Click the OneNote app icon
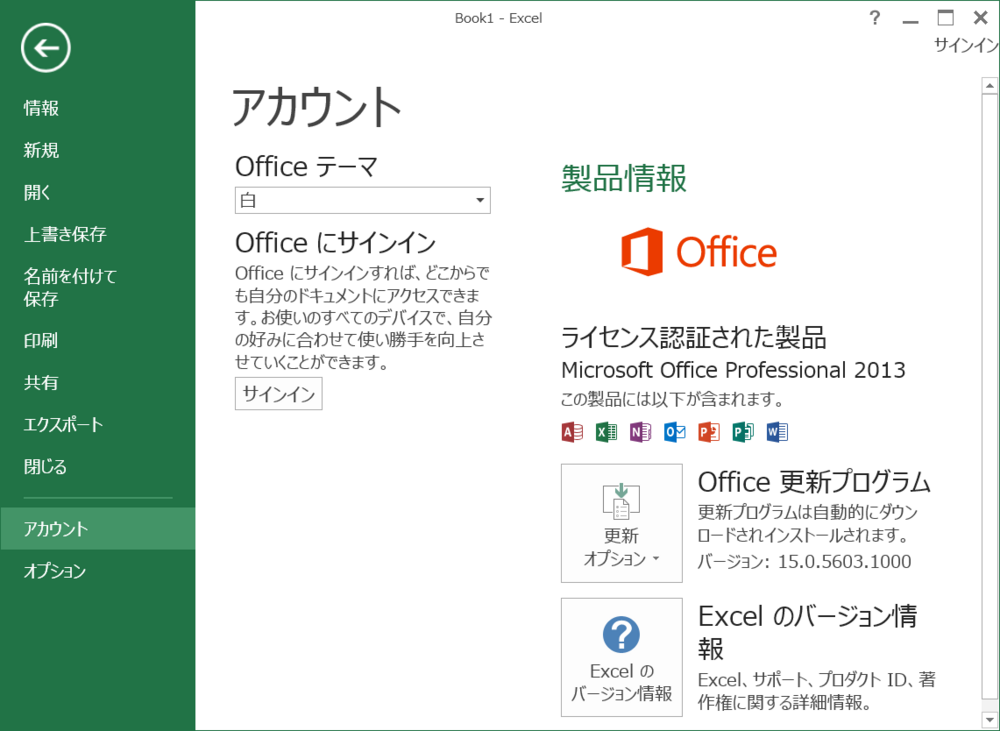The height and width of the screenshot is (731, 1000). pyautogui.click(x=640, y=432)
